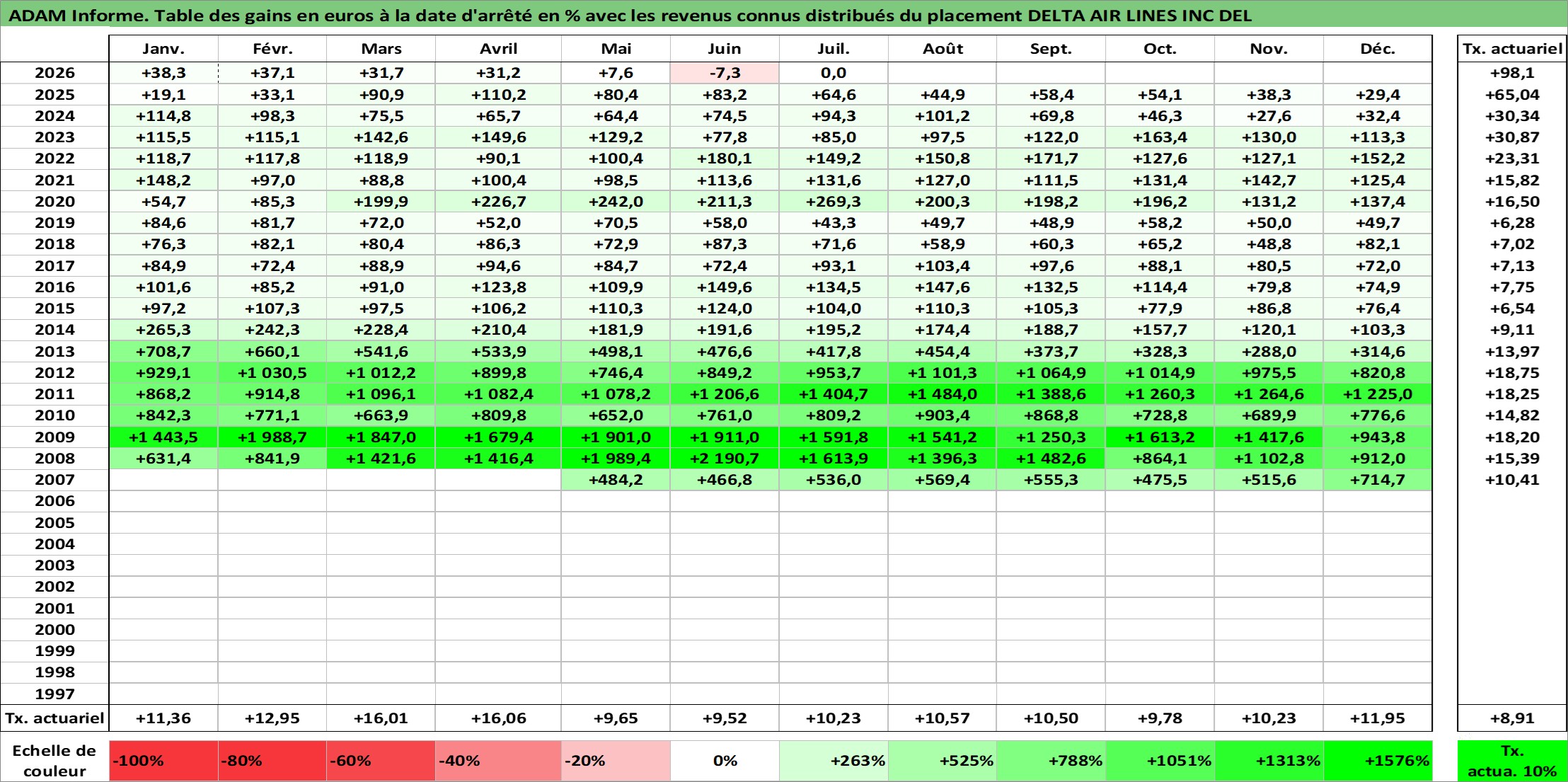Select the +1 988,7 cell in the 2009 row
This screenshot has width=1568, height=782.
(272, 437)
